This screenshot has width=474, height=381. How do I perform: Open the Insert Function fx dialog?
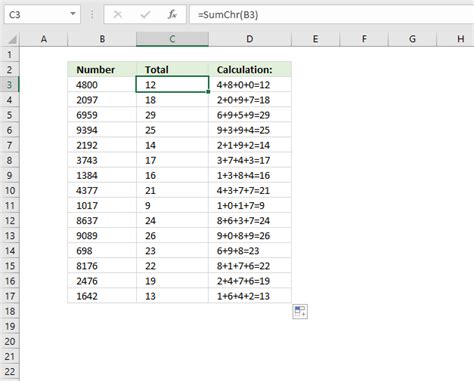[x=172, y=15]
